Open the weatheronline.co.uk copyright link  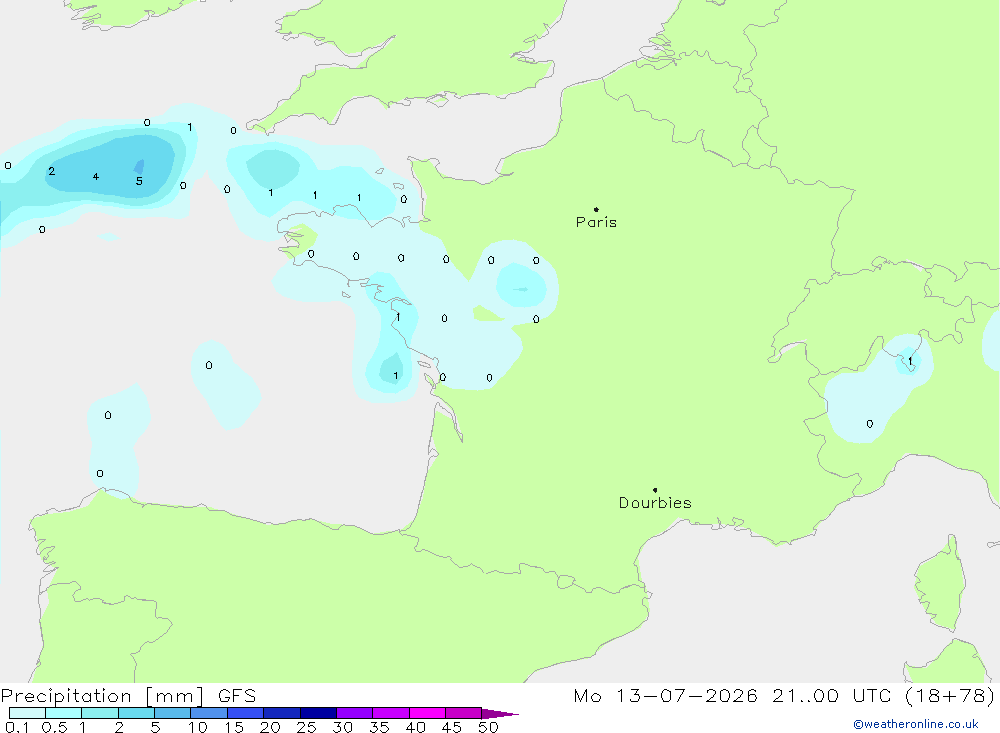916,724
